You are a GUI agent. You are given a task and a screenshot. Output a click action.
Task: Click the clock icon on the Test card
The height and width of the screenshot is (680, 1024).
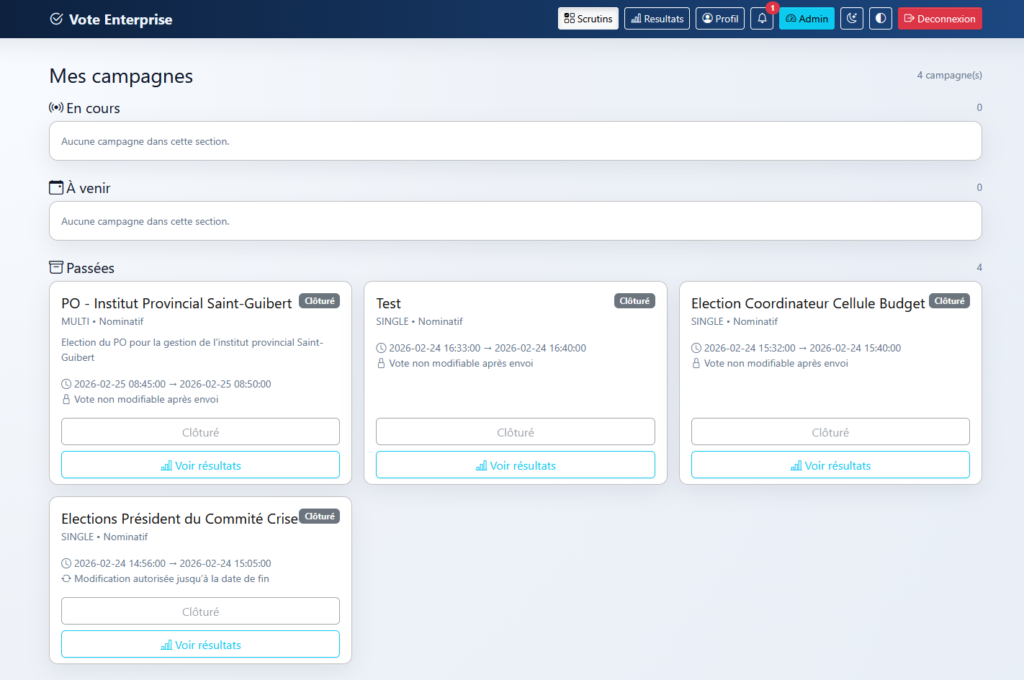[381, 348]
